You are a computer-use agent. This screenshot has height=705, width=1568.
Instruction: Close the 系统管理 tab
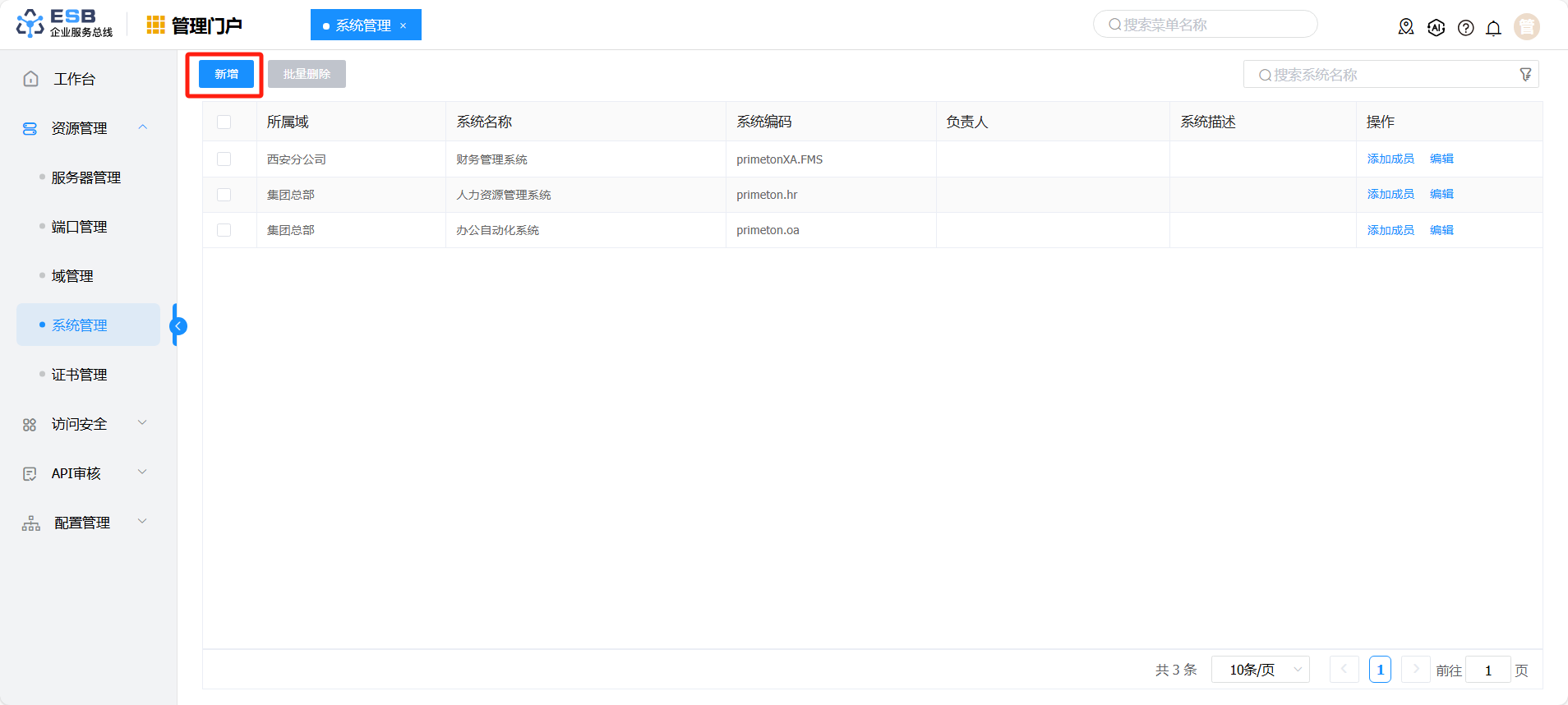point(404,25)
